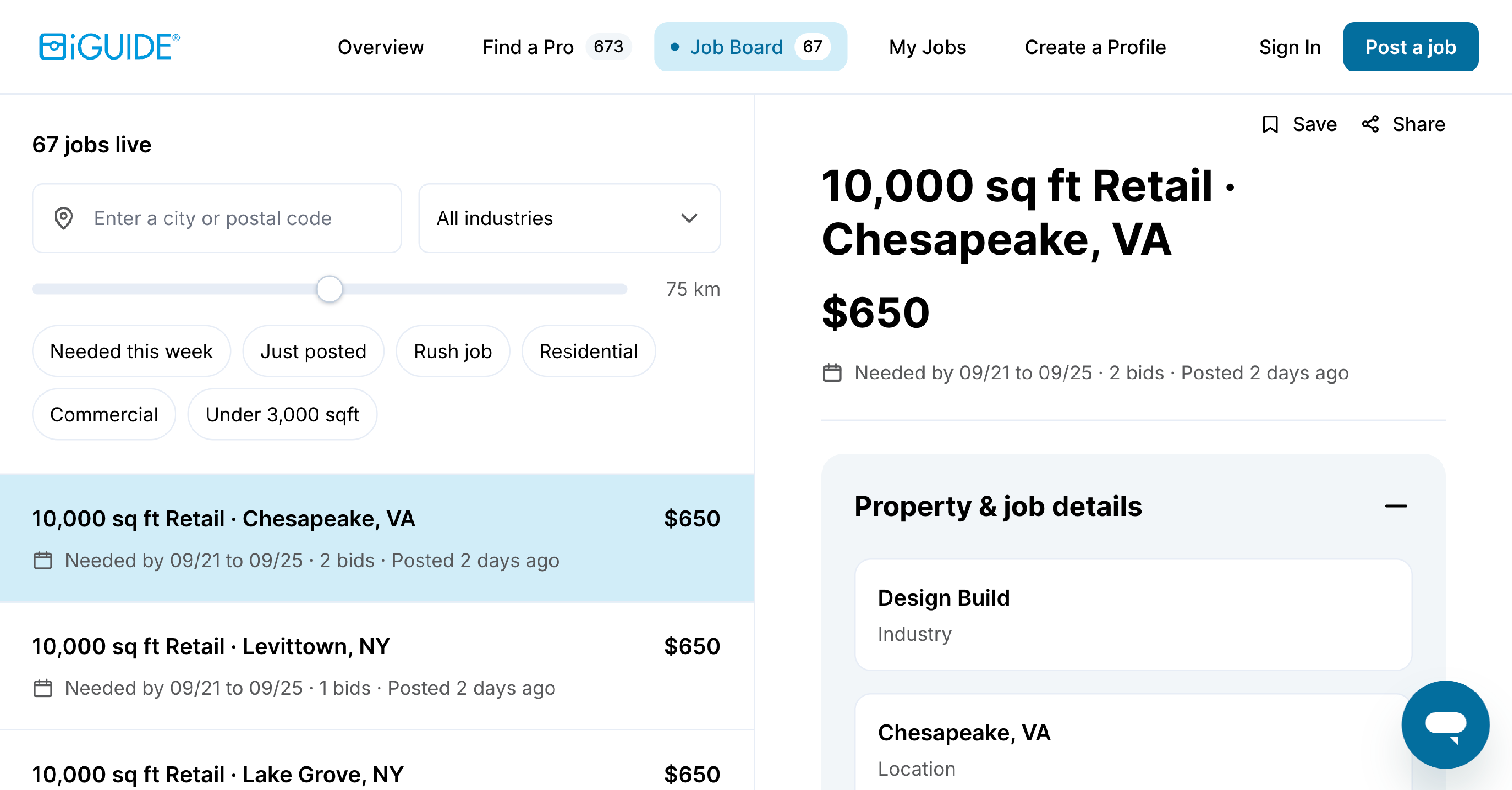This screenshot has width=1512, height=790.
Task: Toggle the Rush job filter chip
Action: click(x=453, y=351)
